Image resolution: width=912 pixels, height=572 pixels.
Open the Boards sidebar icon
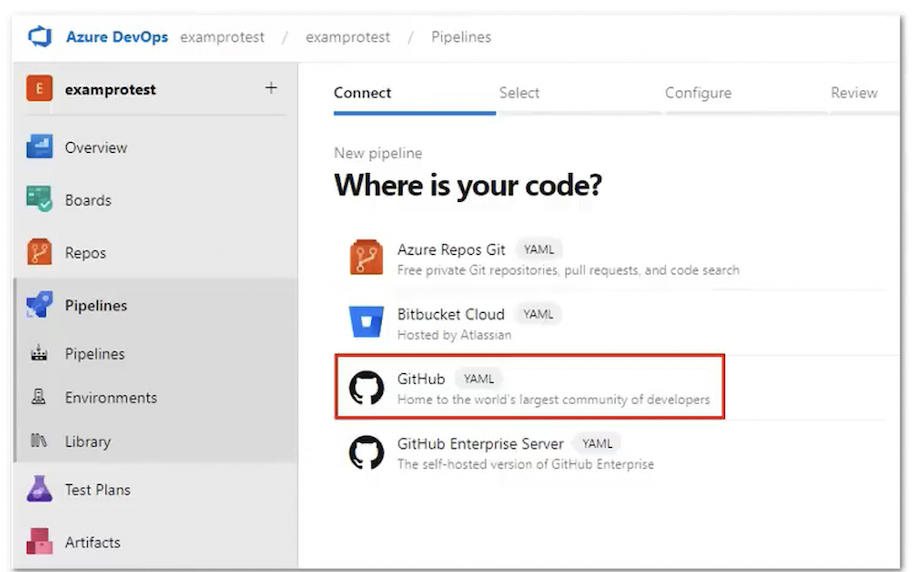click(x=39, y=199)
